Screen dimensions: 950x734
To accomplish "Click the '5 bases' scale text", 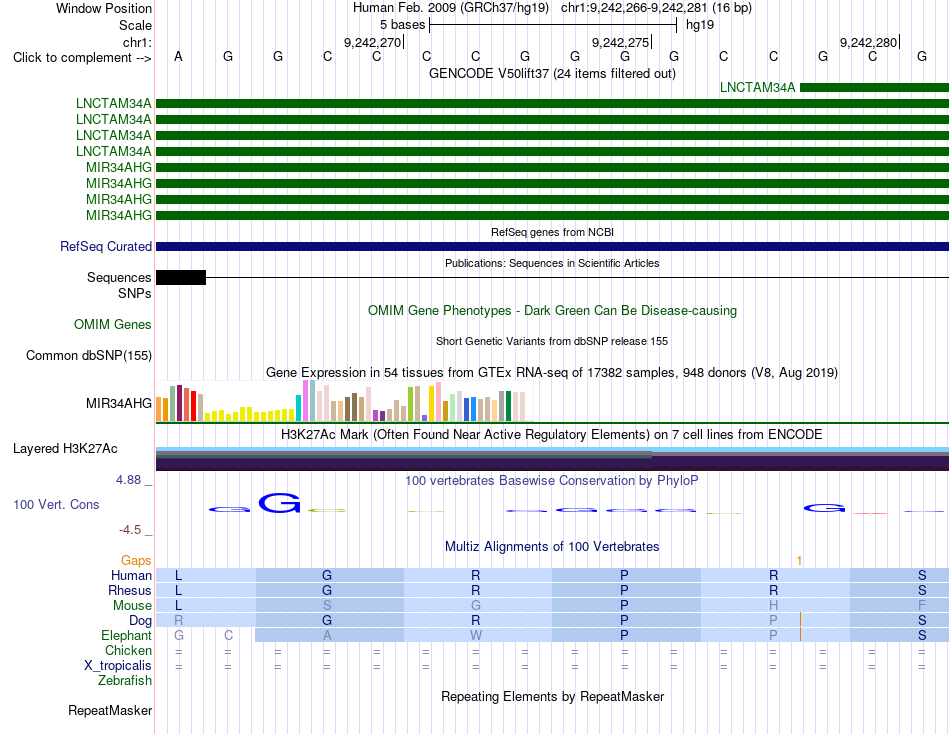I will [x=402, y=25].
